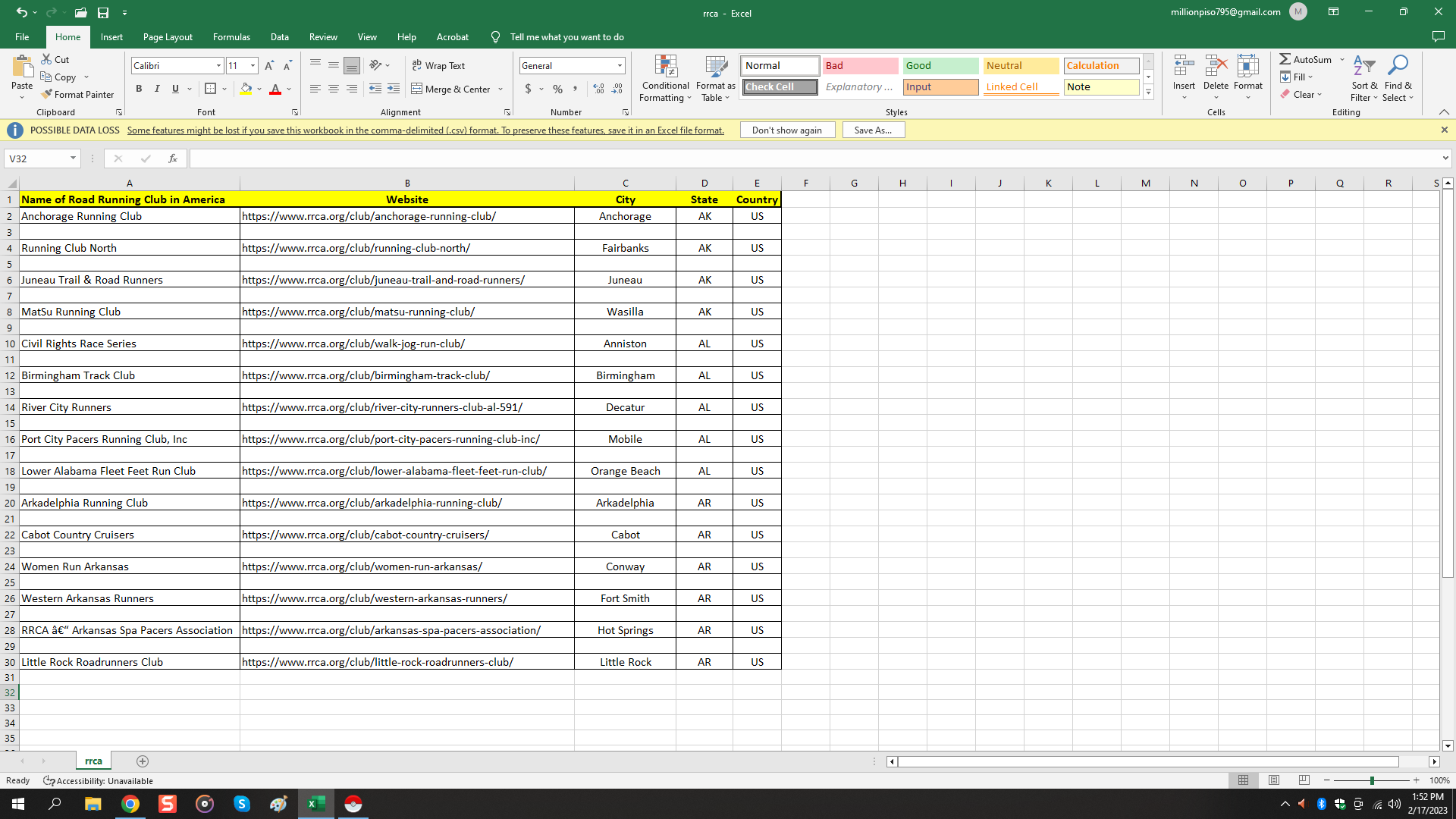Open the General number format dropdown

(620, 65)
